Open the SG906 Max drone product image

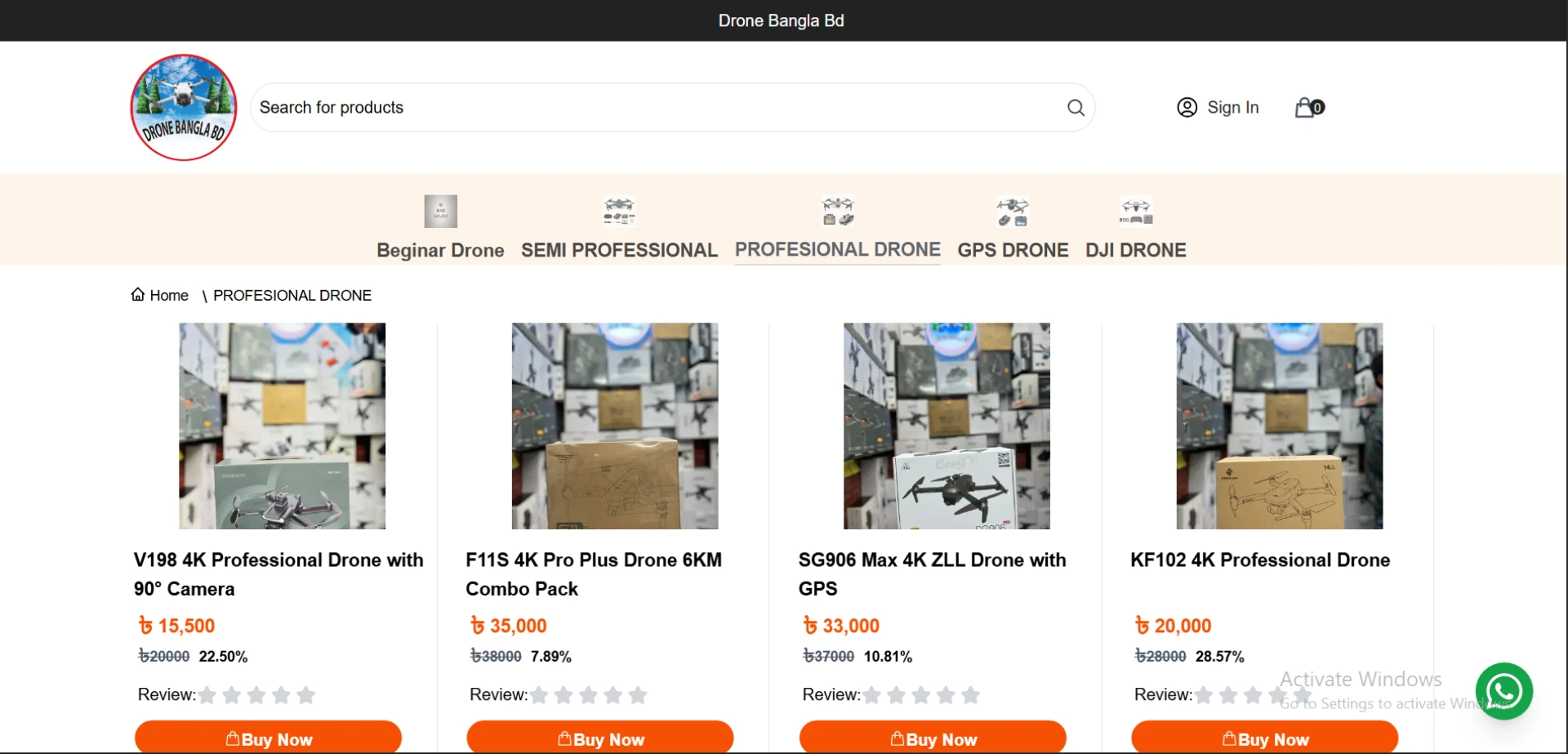[x=947, y=426]
